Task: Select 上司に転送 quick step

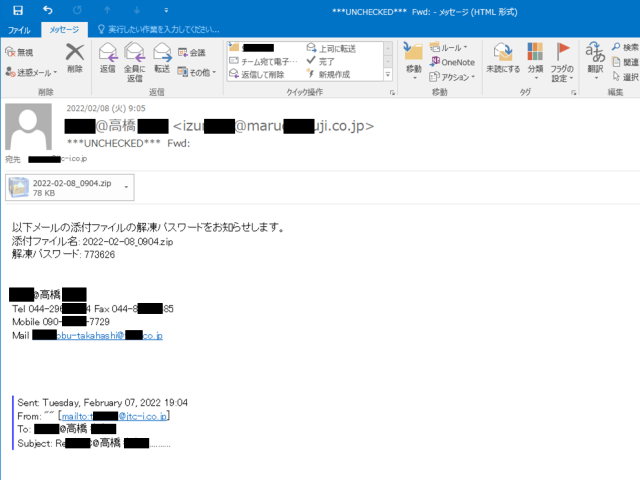Action: [x=331, y=49]
